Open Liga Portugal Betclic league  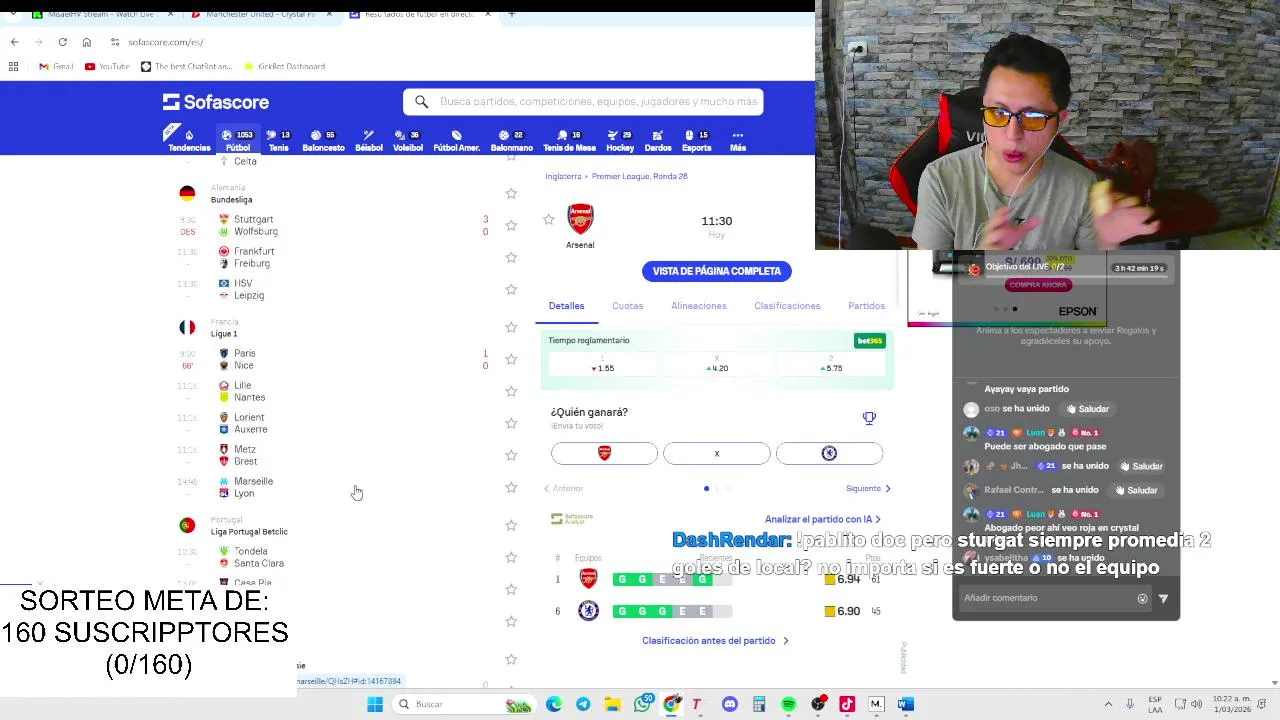point(249,531)
